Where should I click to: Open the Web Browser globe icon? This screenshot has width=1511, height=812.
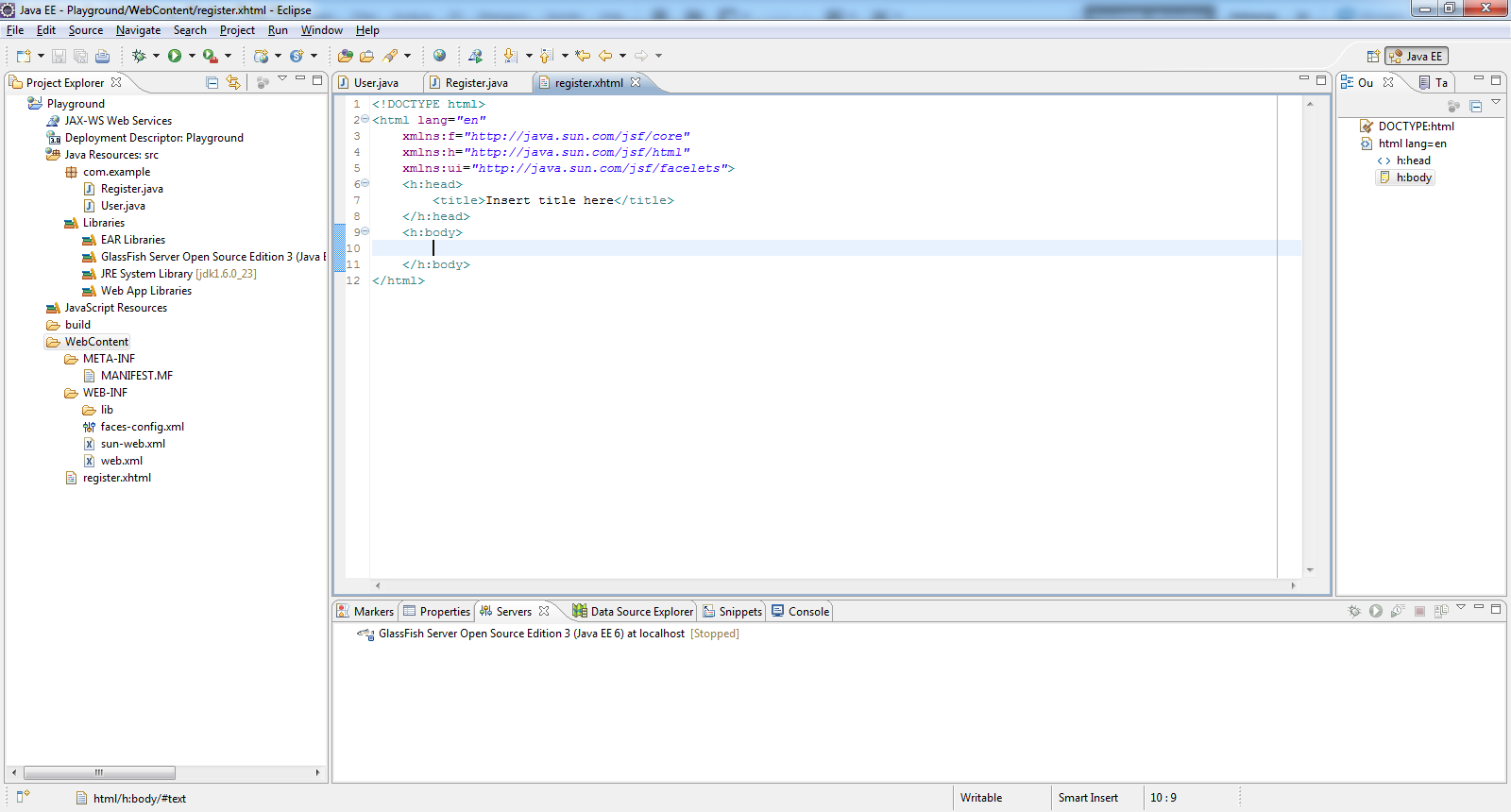point(439,56)
